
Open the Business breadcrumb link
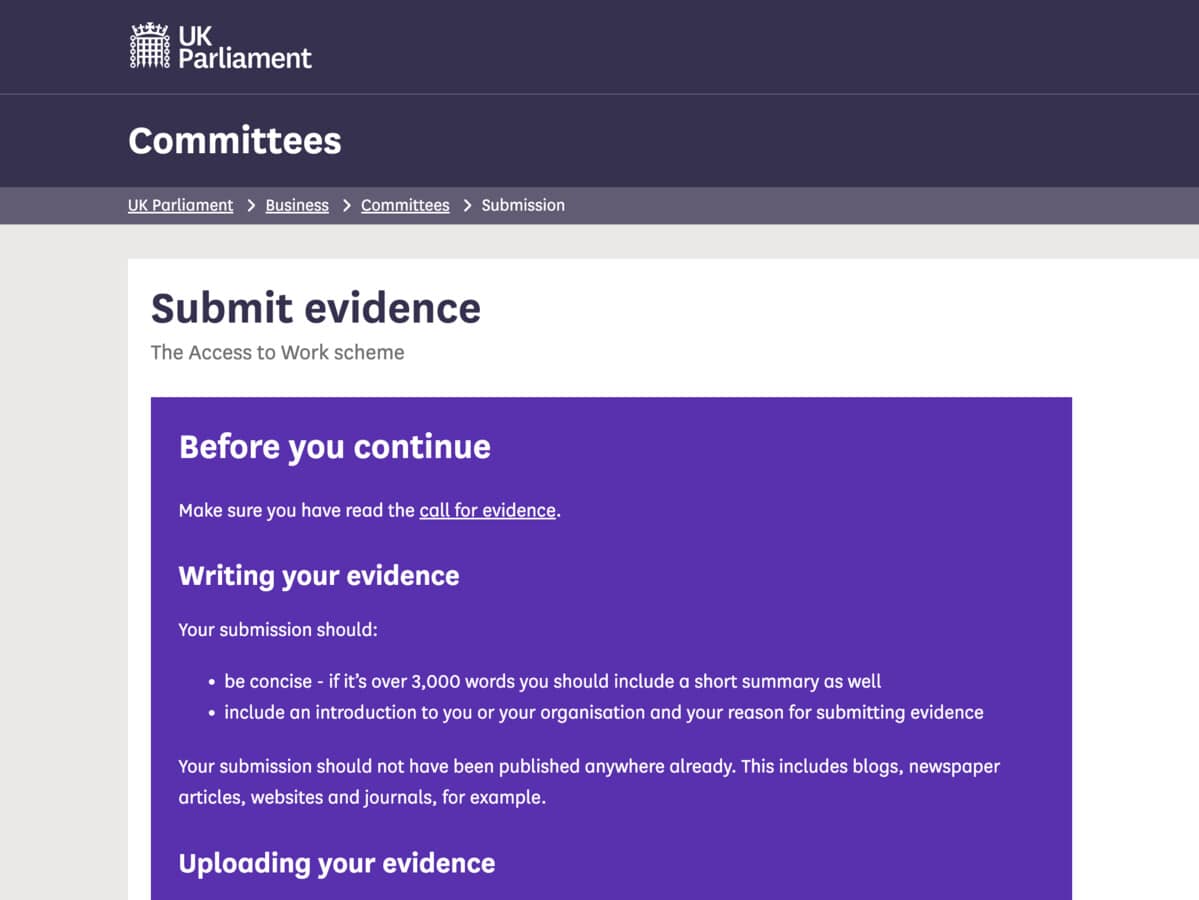[x=296, y=205]
